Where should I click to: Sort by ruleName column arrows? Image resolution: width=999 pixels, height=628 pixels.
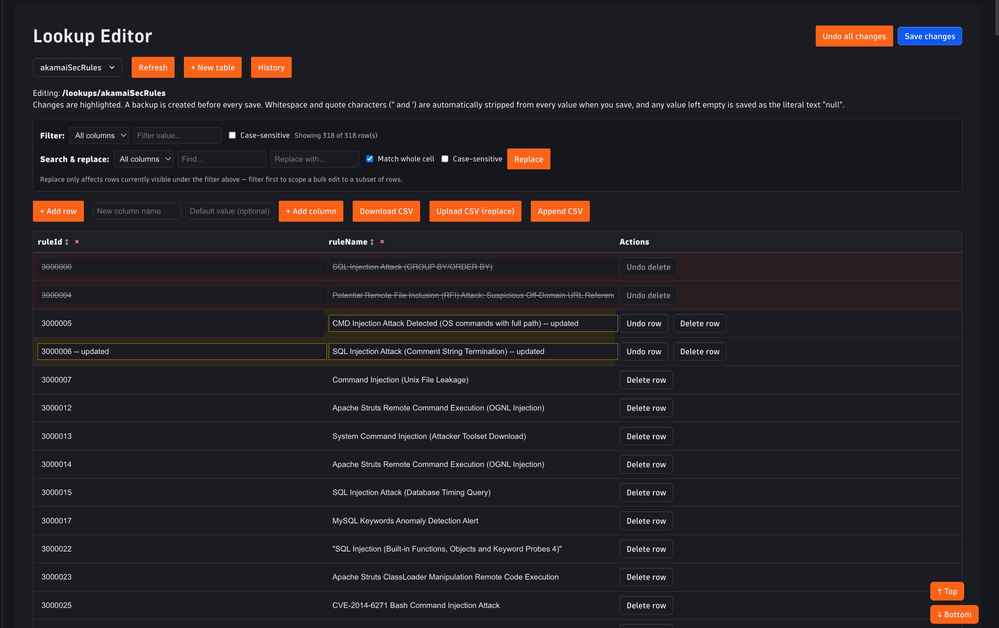pyautogui.click(x=372, y=242)
